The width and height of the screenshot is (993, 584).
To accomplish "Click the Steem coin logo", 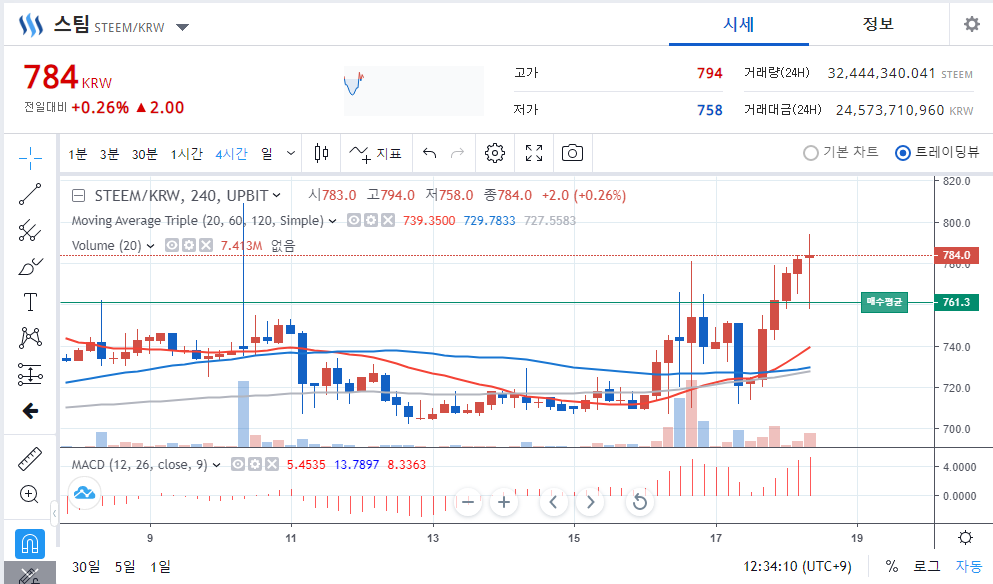I will pyautogui.click(x=30, y=25).
